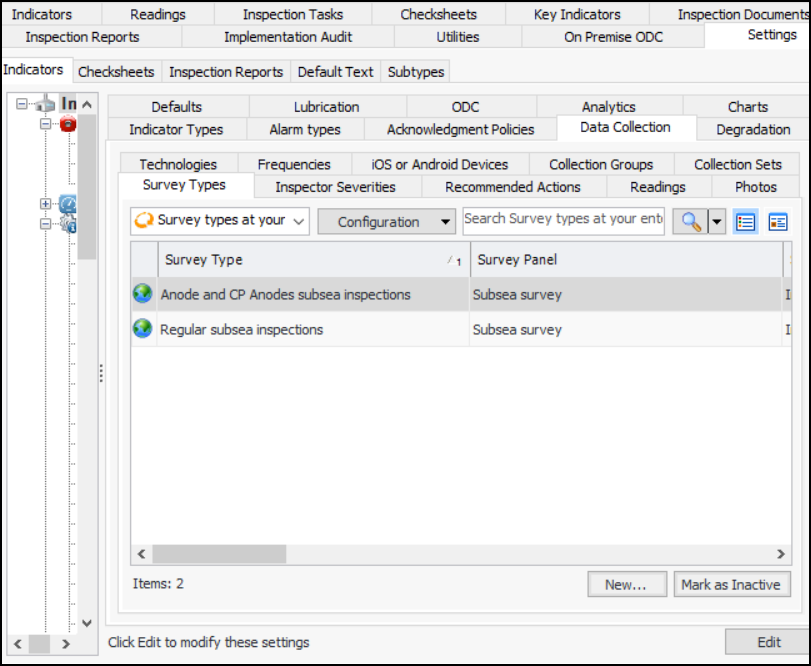Click the magnifying glass search icon
Viewport: 811px width, 666px height.
pyautogui.click(x=689, y=222)
